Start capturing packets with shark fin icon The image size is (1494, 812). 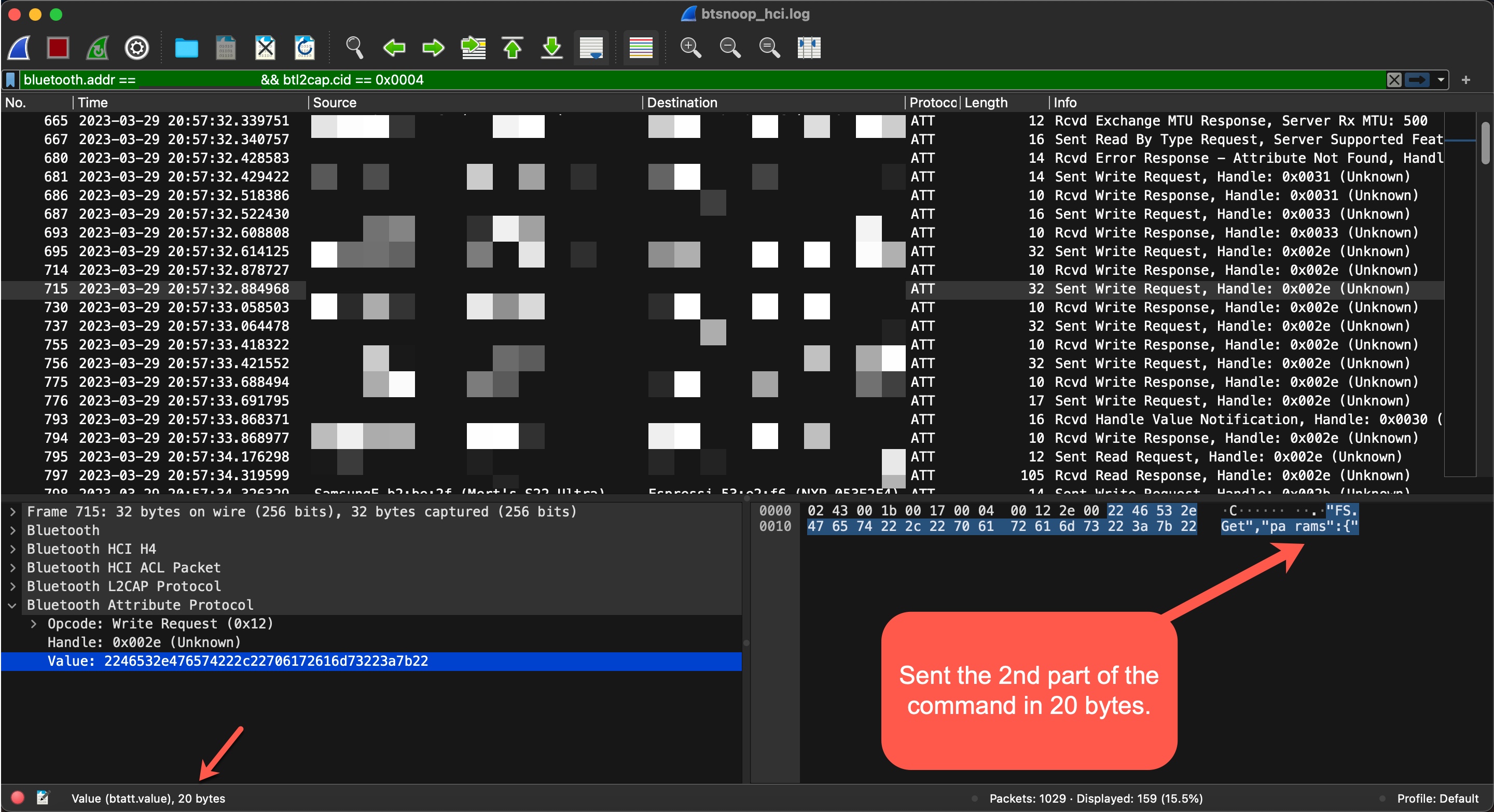pos(19,48)
